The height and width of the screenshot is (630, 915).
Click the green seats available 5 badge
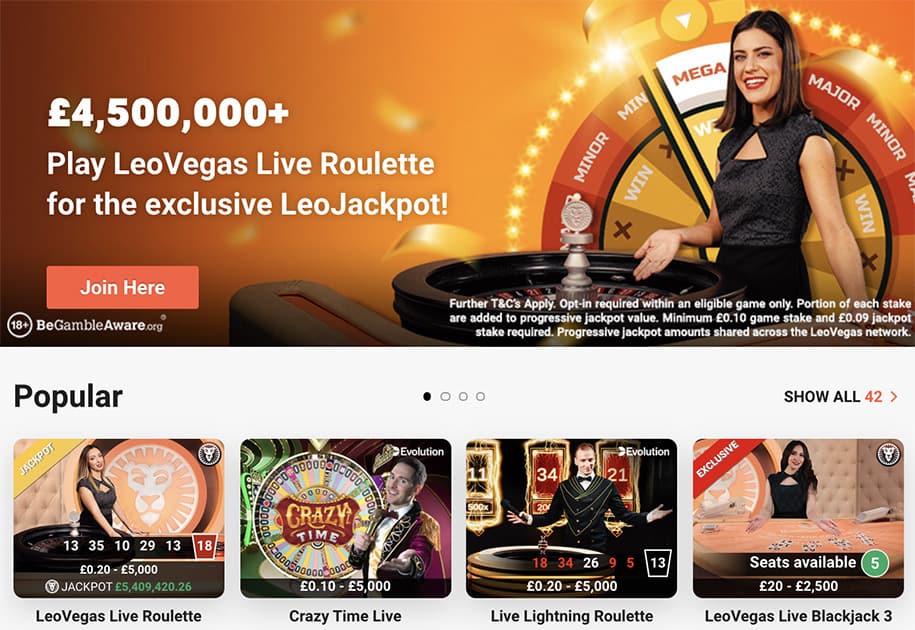(875, 563)
